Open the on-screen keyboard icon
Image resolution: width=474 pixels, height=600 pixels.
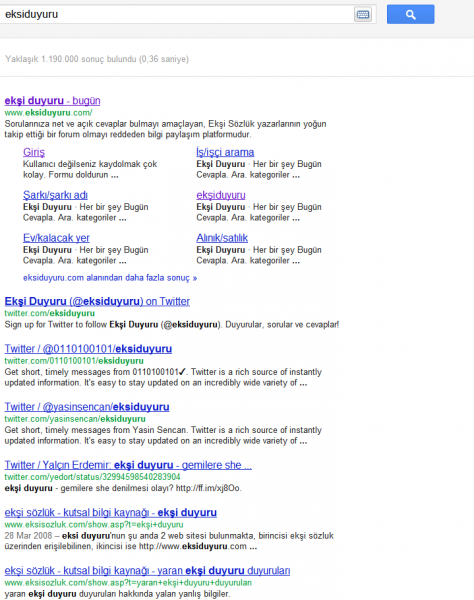tap(363, 15)
